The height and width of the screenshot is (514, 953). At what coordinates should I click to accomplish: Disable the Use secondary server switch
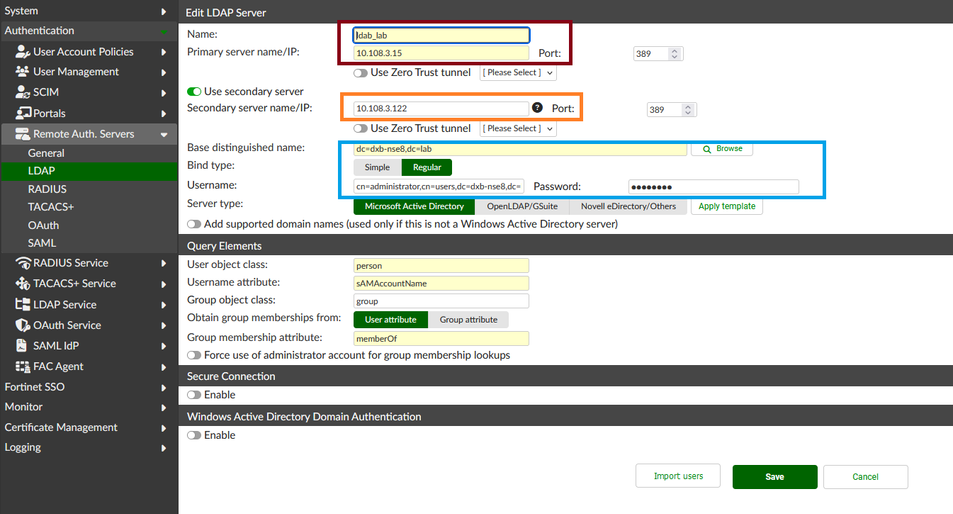194,92
